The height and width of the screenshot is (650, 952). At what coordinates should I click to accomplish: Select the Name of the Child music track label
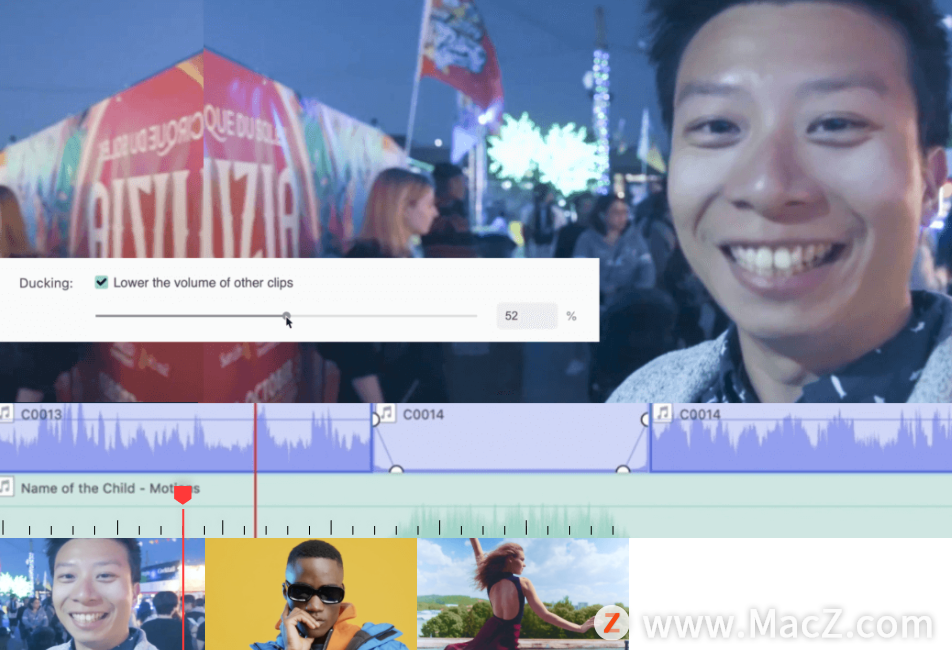[x=109, y=488]
